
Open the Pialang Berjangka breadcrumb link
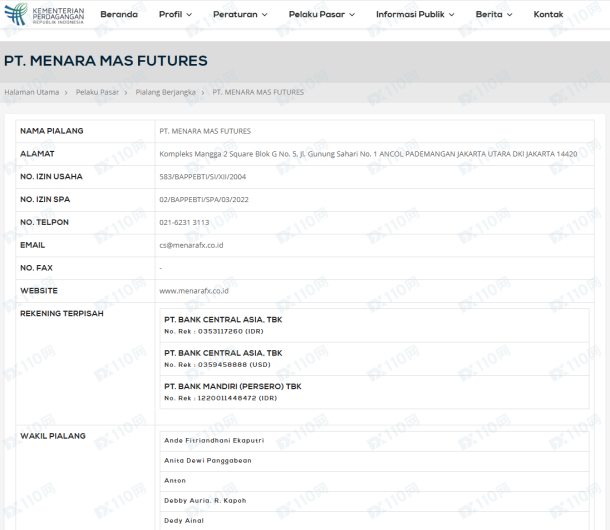(165, 92)
